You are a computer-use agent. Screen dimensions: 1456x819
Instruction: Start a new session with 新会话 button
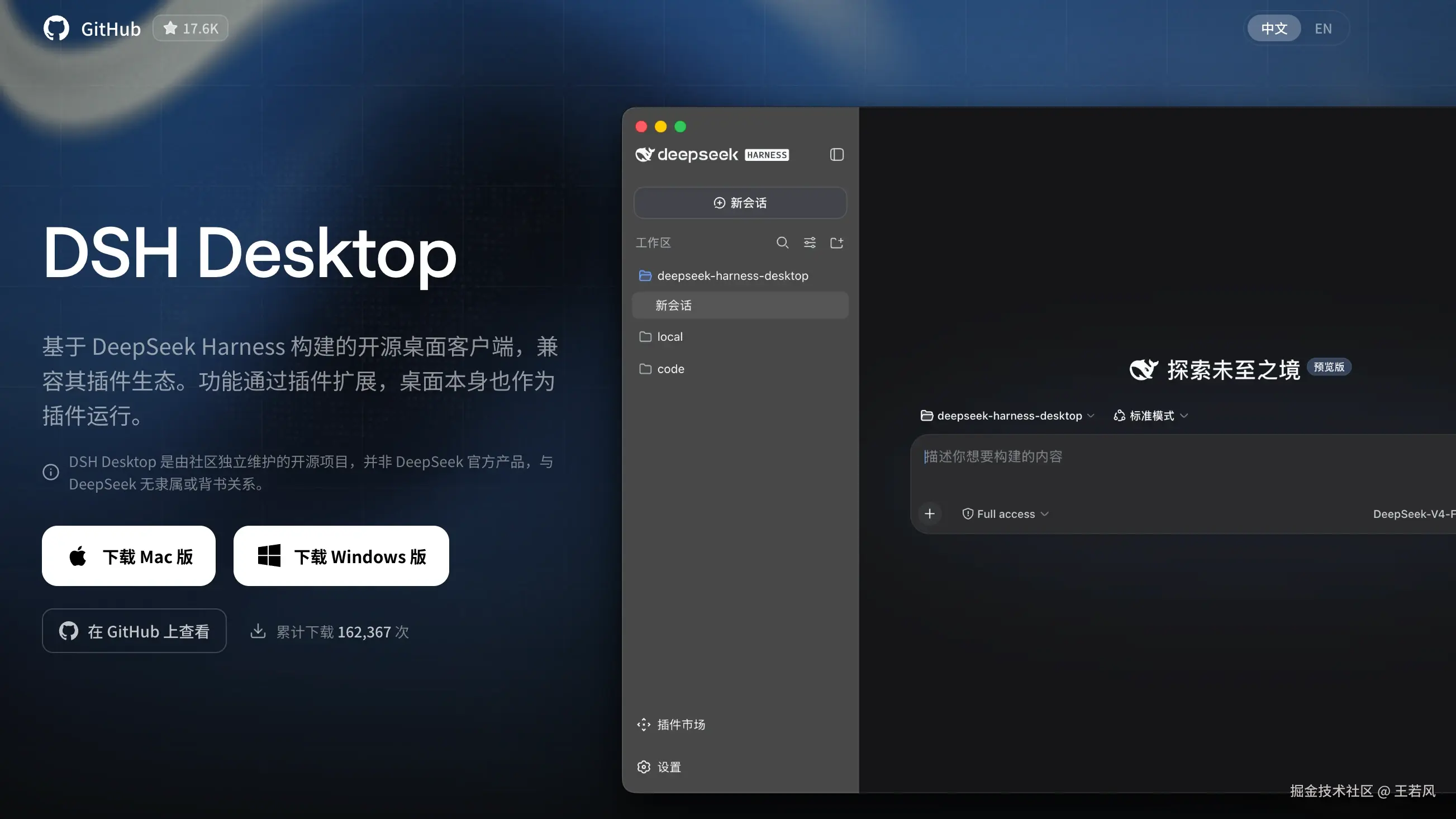tap(740, 203)
